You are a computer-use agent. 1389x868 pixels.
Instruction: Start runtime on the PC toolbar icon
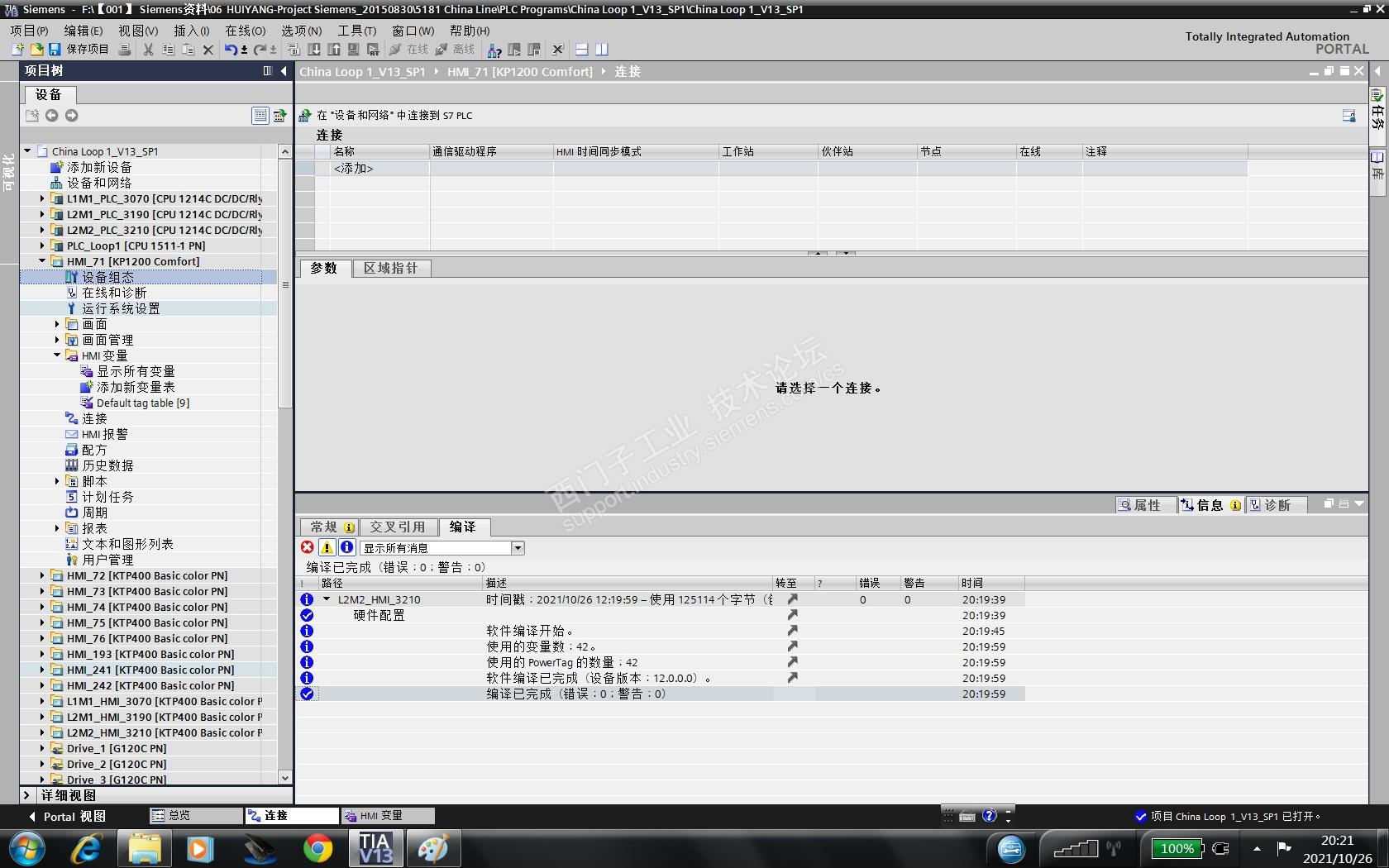coord(374,50)
